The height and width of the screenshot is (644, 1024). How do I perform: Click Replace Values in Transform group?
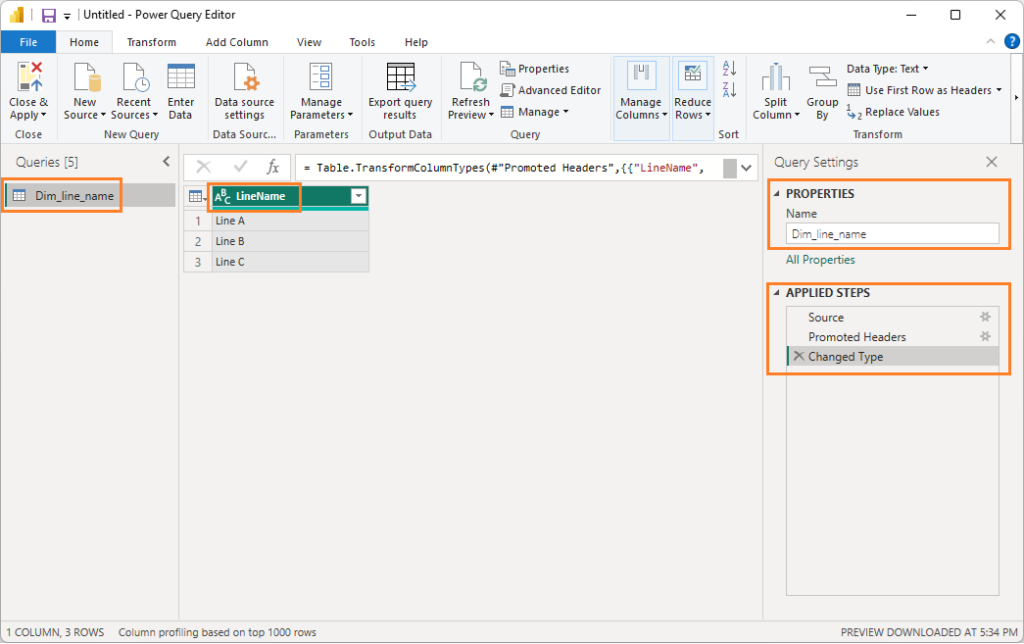pos(893,112)
